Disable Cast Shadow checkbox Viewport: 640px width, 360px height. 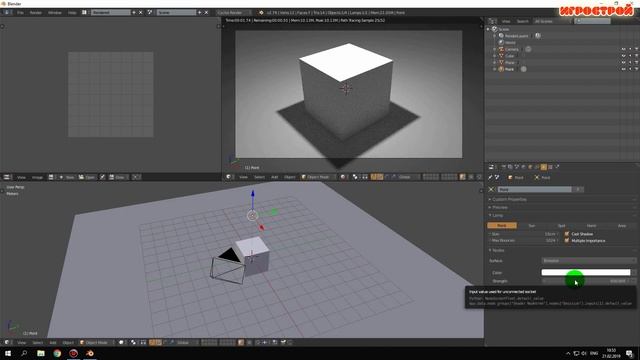(567, 234)
